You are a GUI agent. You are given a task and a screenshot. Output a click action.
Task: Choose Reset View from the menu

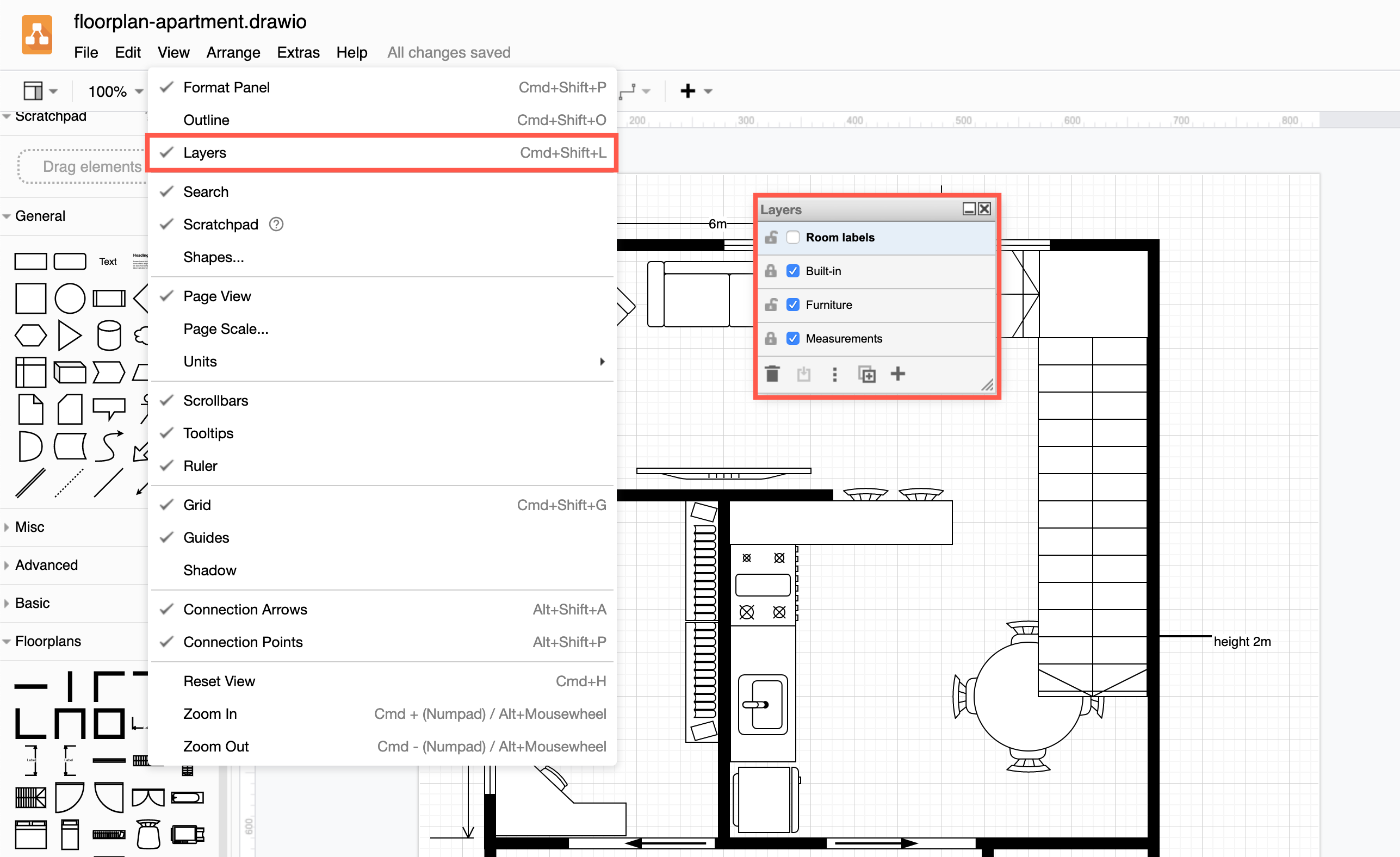[219, 681]
